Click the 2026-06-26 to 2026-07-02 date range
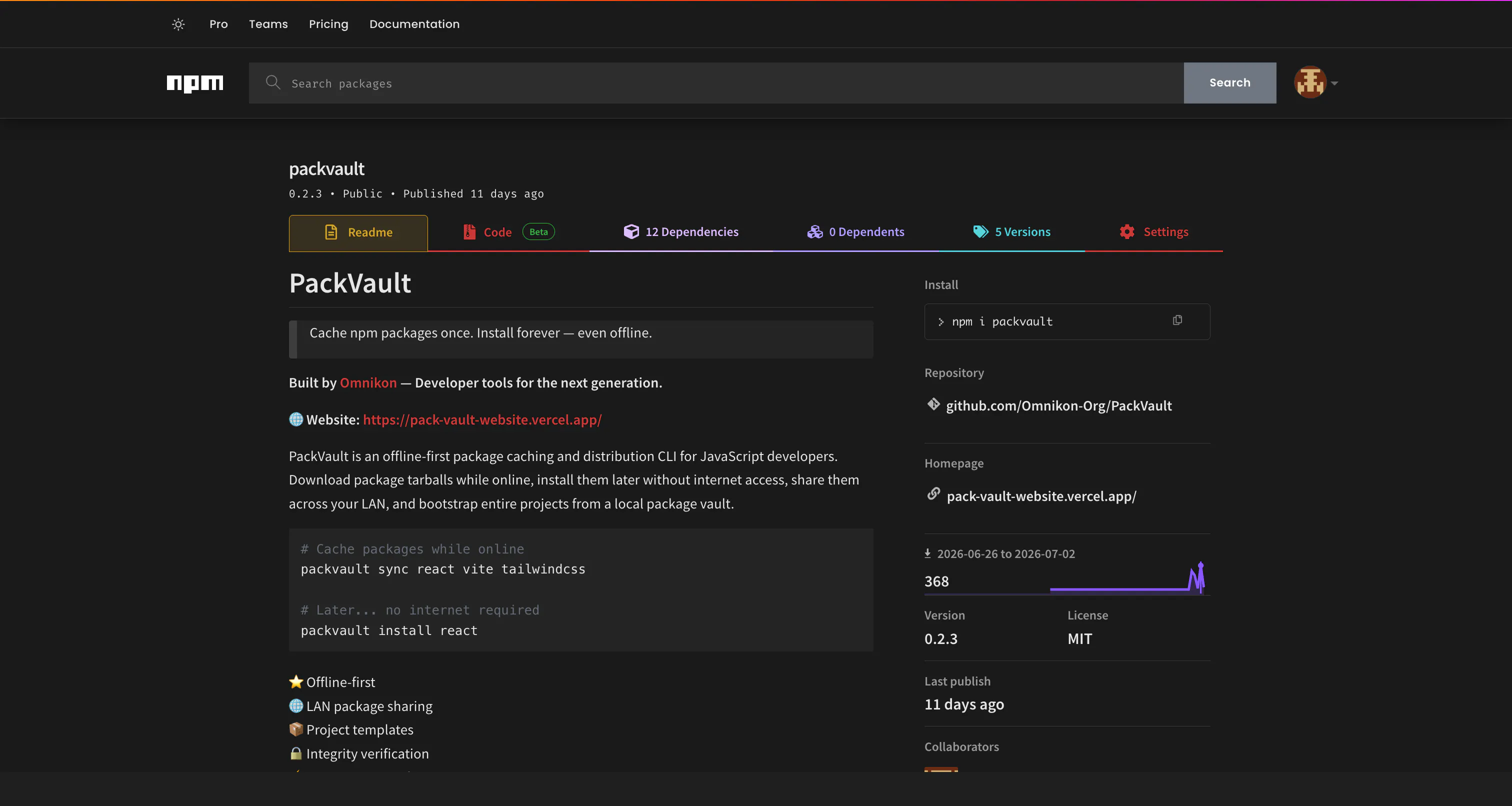 (1005, 553)
